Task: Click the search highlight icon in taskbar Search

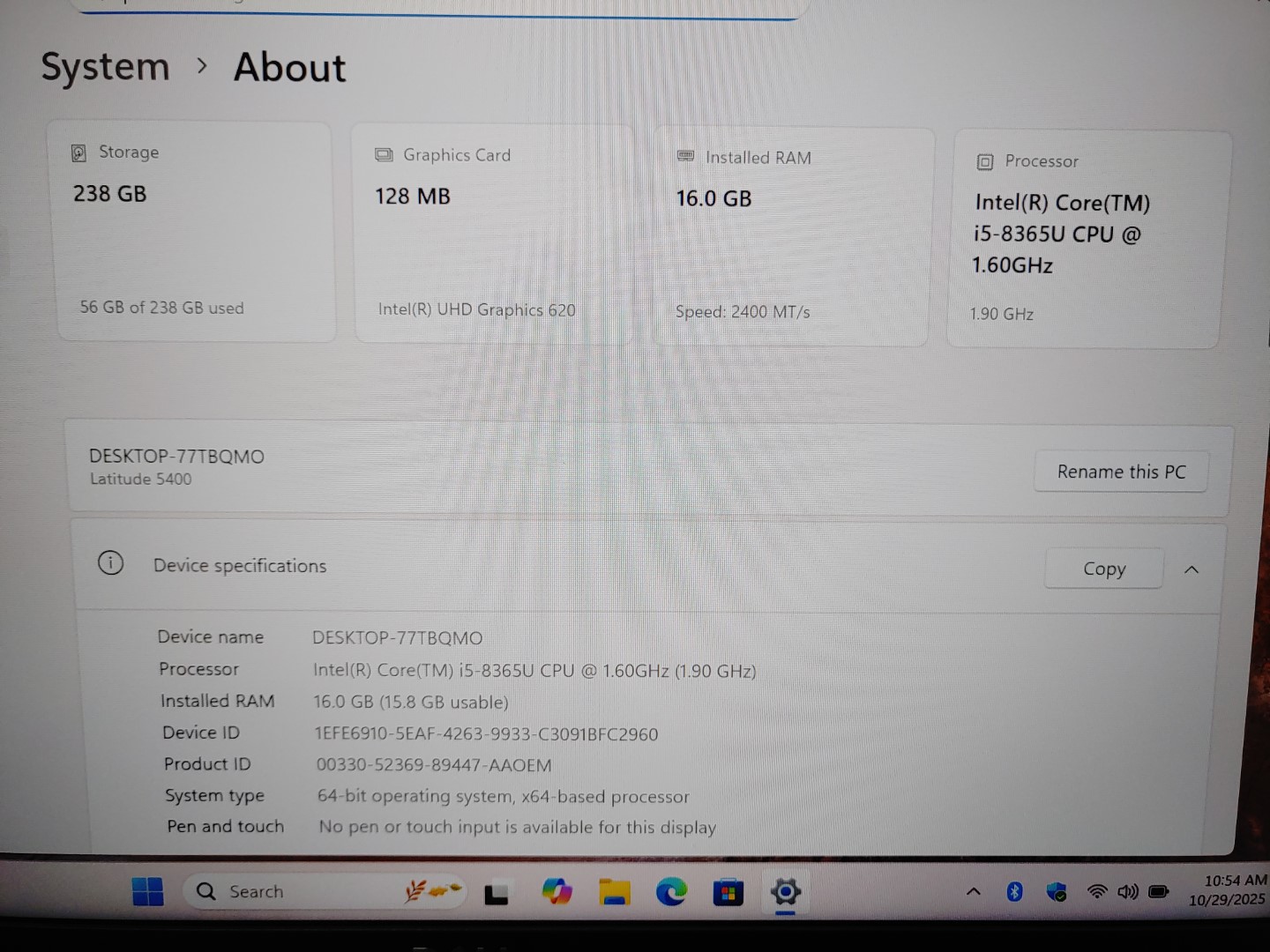Action: tap(432, 890)
